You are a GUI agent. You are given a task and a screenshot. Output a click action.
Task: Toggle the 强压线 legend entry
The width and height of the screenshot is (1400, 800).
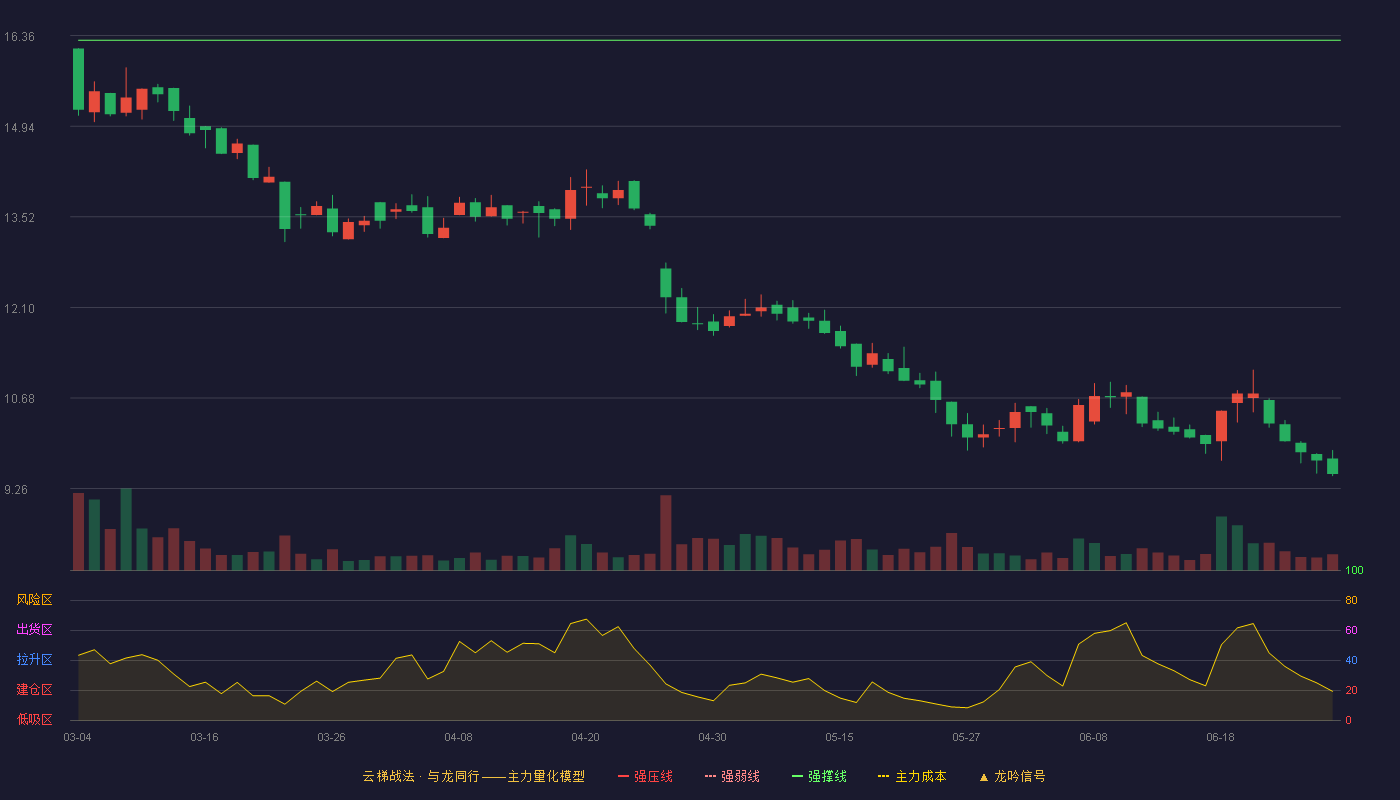tap(645, 776)
